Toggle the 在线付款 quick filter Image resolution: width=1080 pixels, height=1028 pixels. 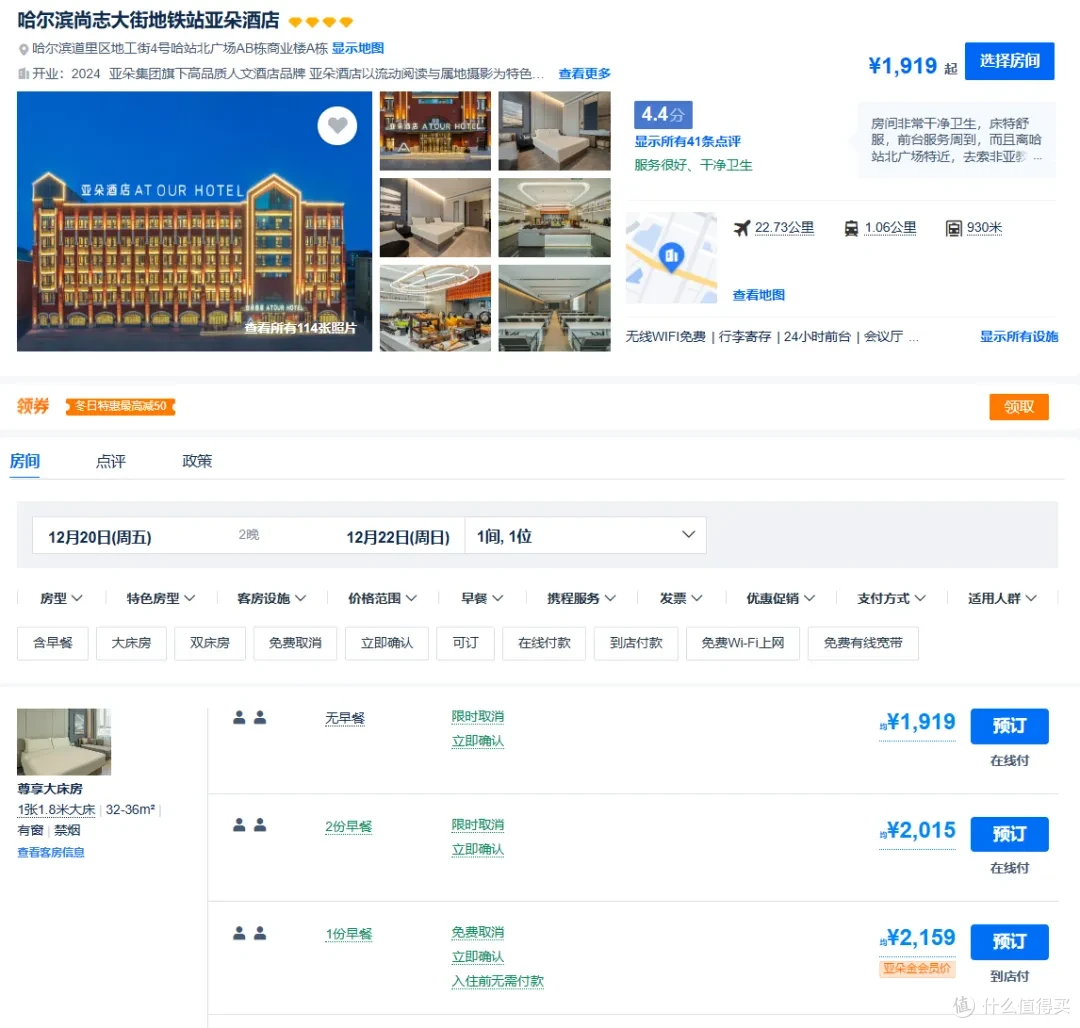(543, 643)
